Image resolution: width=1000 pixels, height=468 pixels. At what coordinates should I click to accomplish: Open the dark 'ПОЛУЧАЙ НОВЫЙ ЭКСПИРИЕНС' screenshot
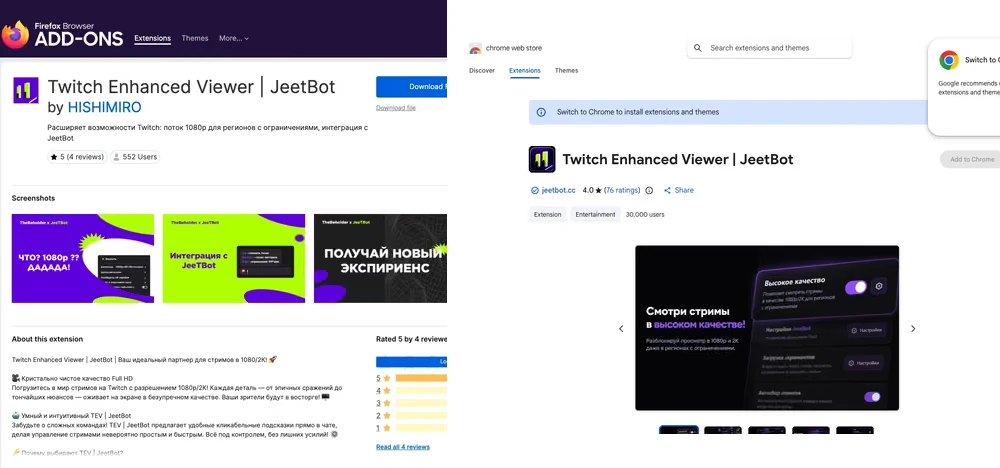[380, 258]
